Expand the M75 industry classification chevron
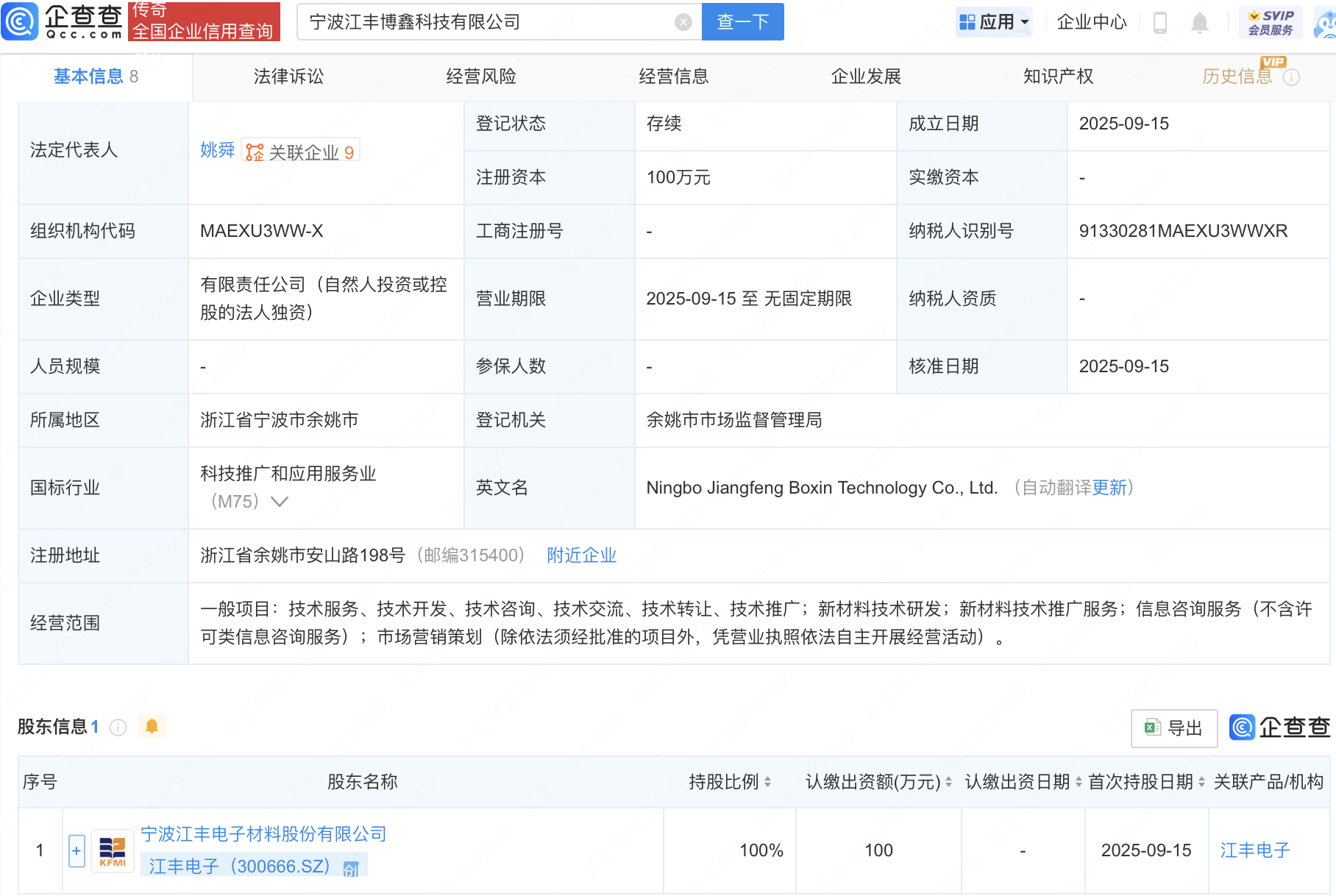1336x896 pixels. pyautogui.click(x=280, y=502)
